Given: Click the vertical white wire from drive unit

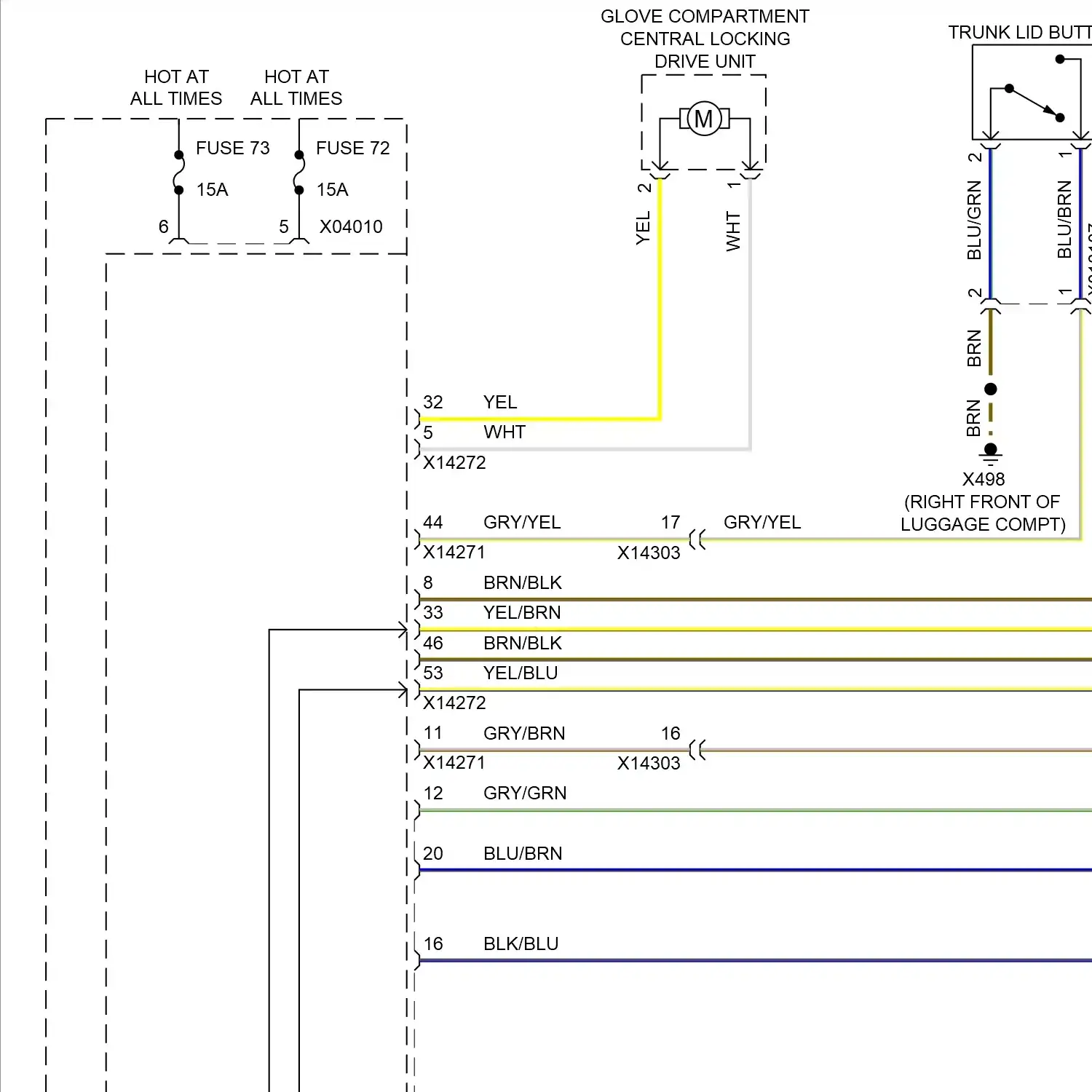Looking at the screenshot, I should [751, 313].
